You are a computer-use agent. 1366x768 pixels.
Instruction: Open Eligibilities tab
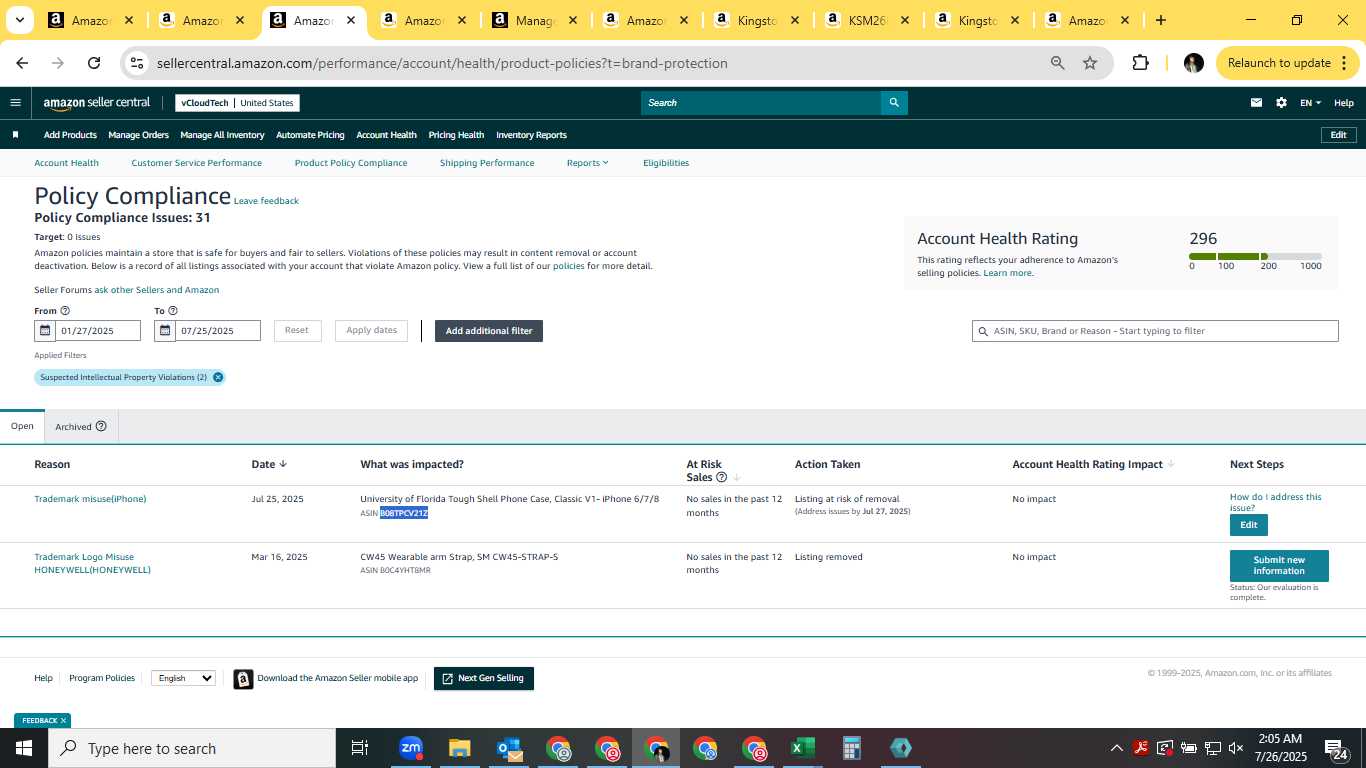click(666, 163)
